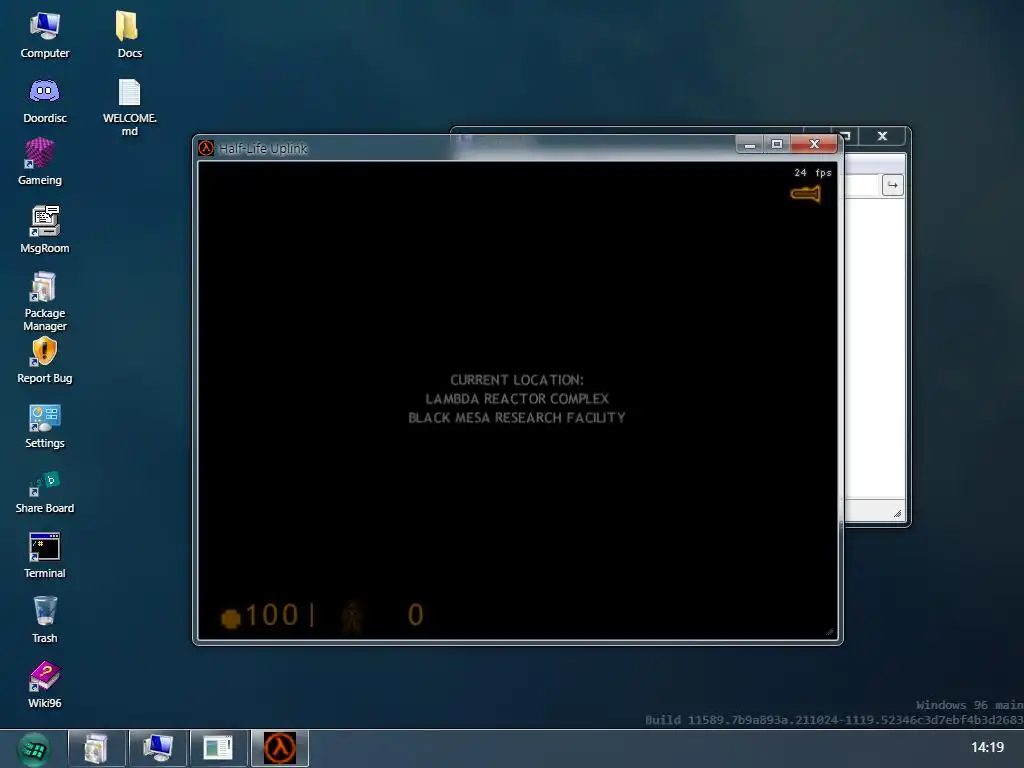
Task: Maximize the Half-Life Uplink window
Action: click(x=776, y=144)
